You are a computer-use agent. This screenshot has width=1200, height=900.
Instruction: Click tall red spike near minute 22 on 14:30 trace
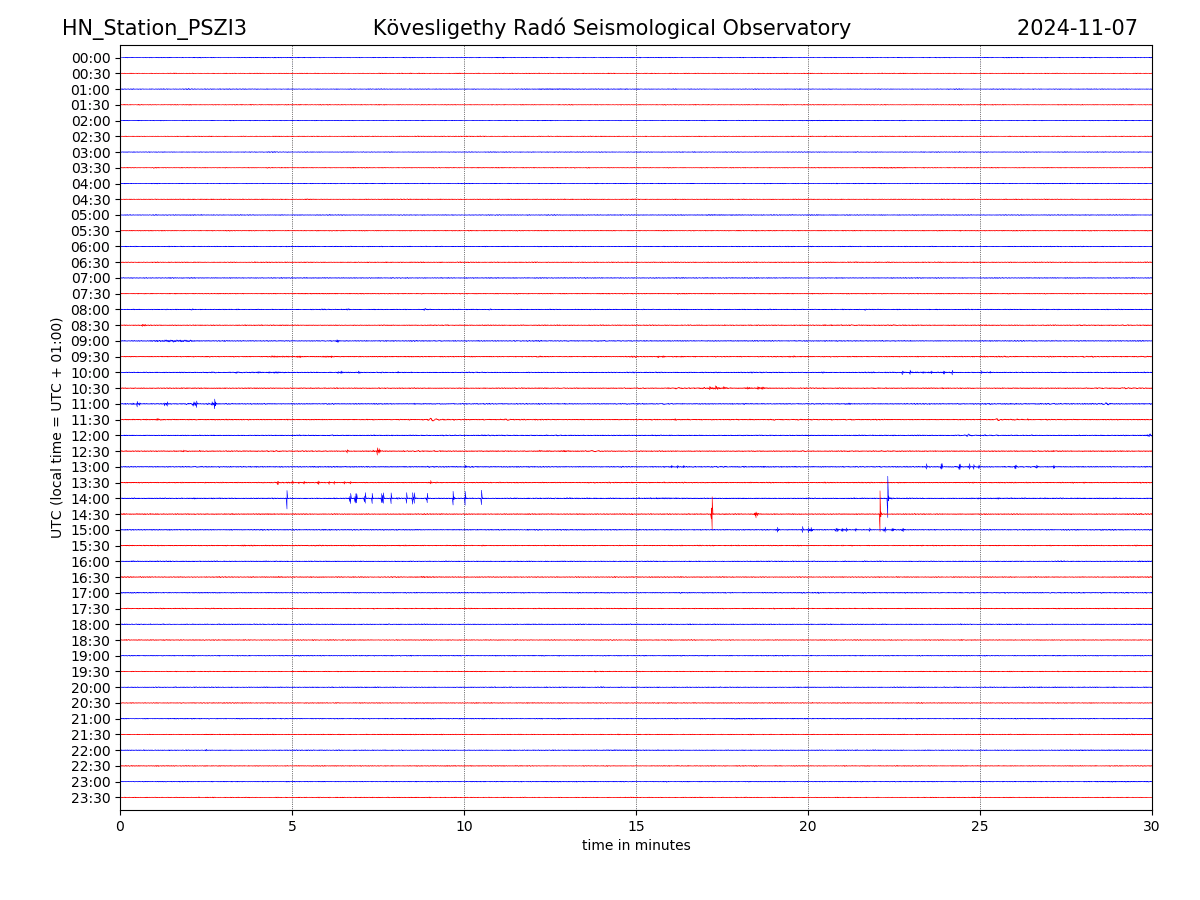point(880,512)
